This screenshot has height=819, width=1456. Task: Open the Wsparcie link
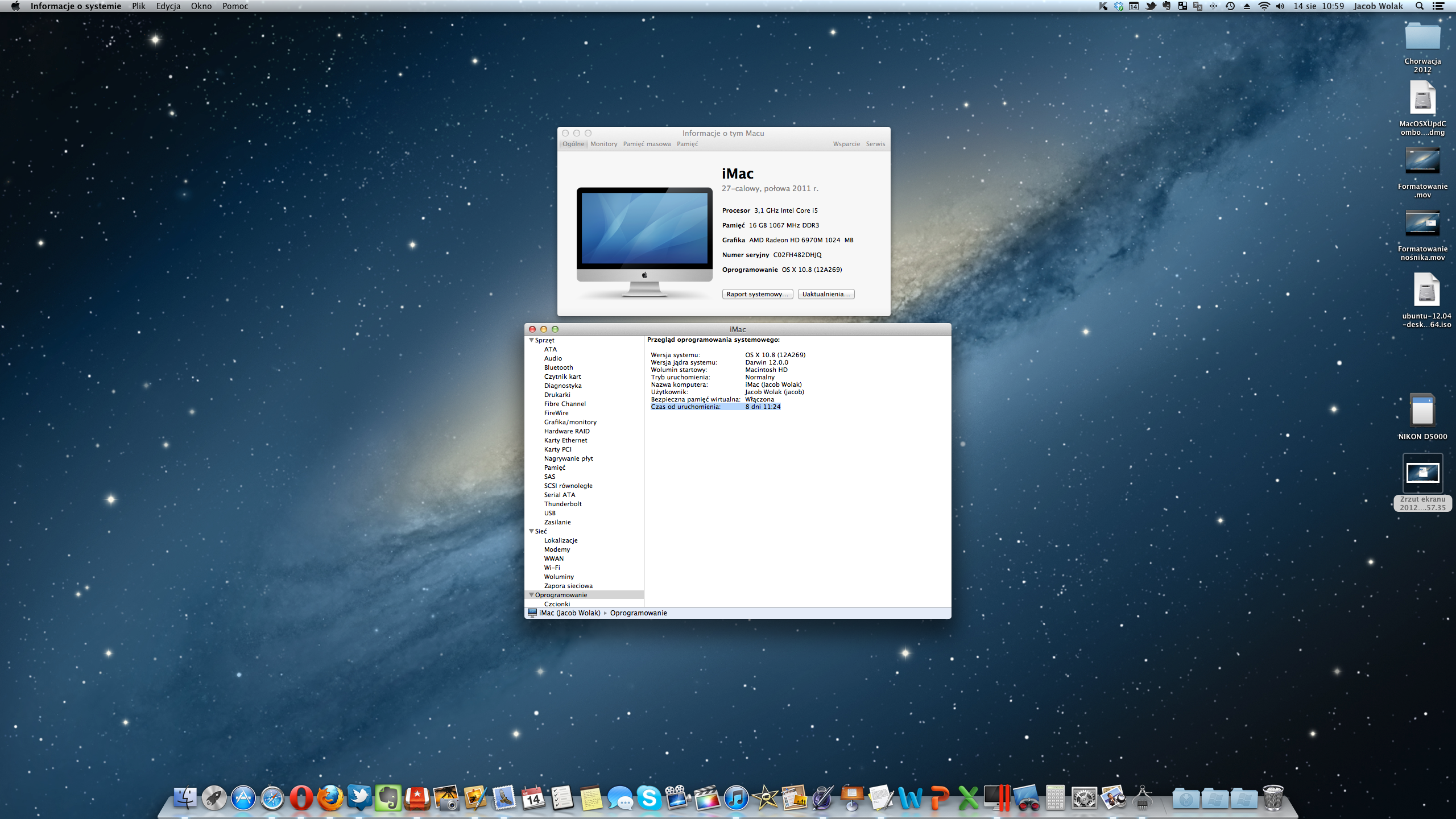click(x=846, y=144)
